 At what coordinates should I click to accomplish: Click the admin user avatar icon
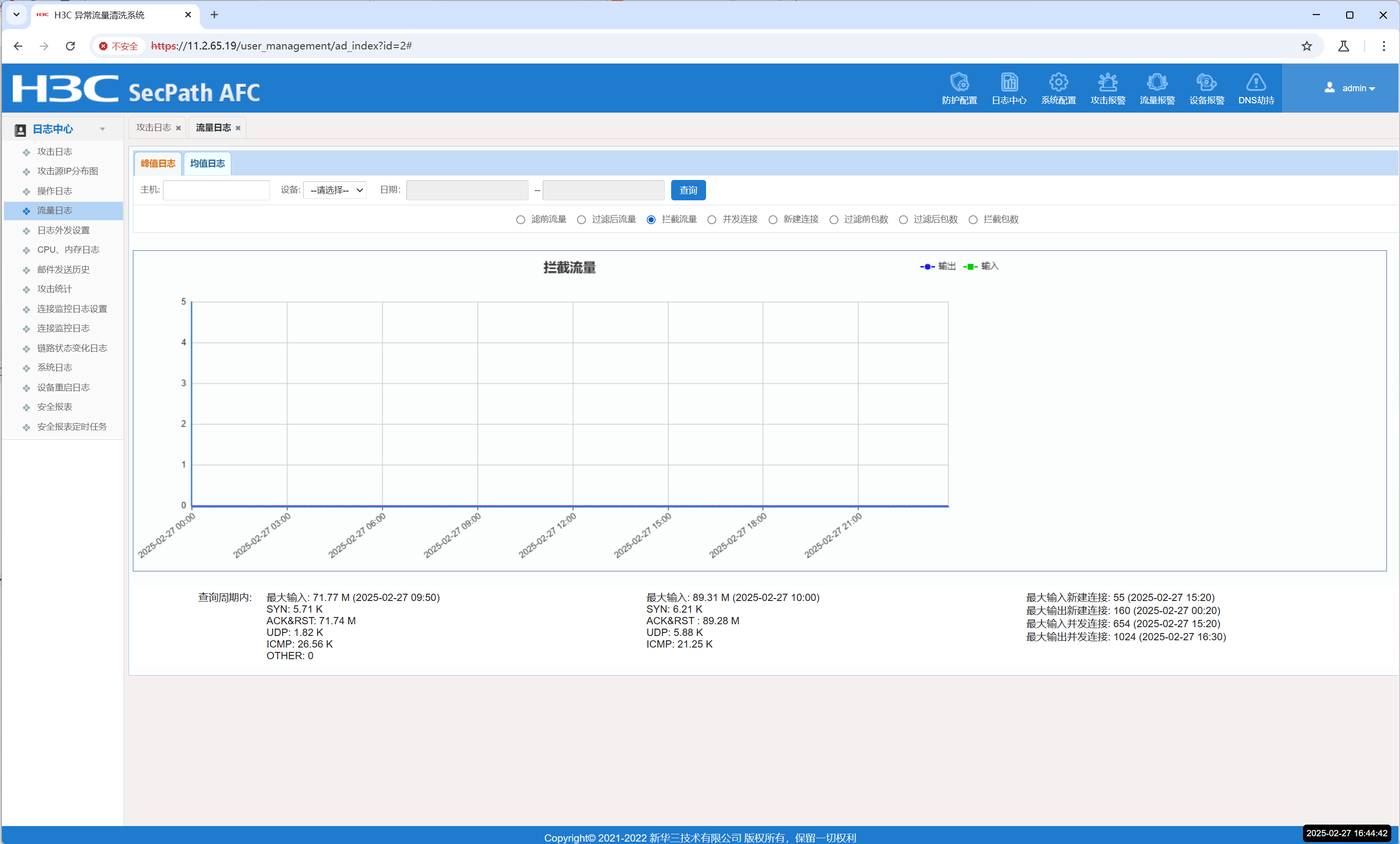click(1329, 87)
